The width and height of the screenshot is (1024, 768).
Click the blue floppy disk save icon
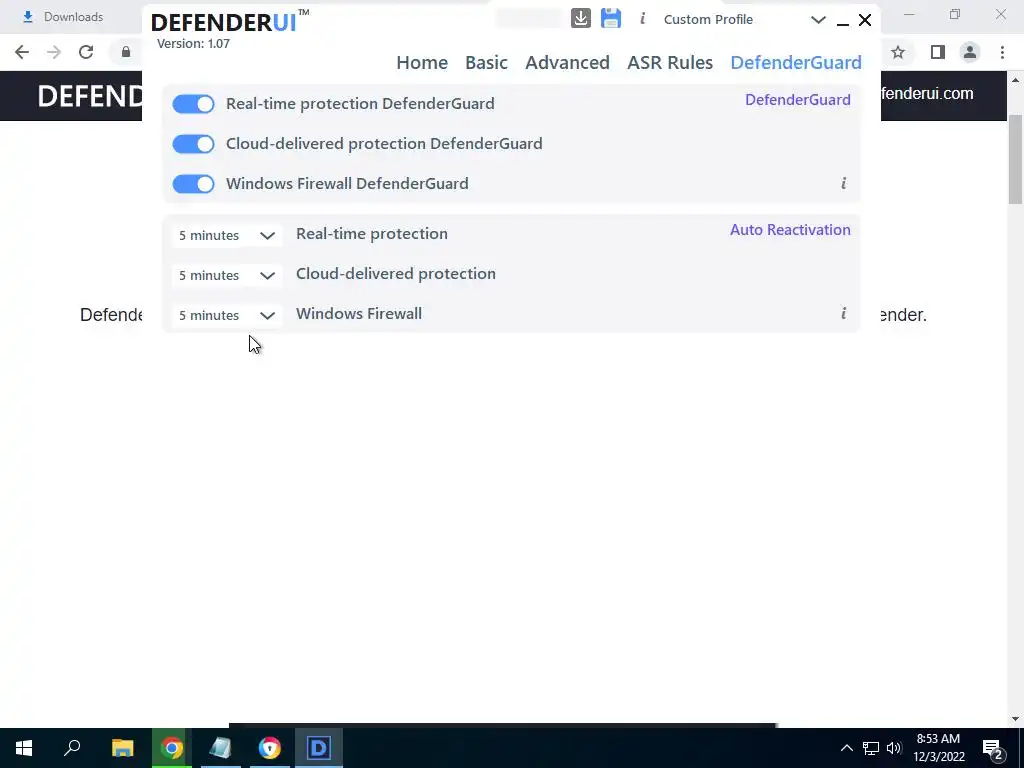[611, 18]
